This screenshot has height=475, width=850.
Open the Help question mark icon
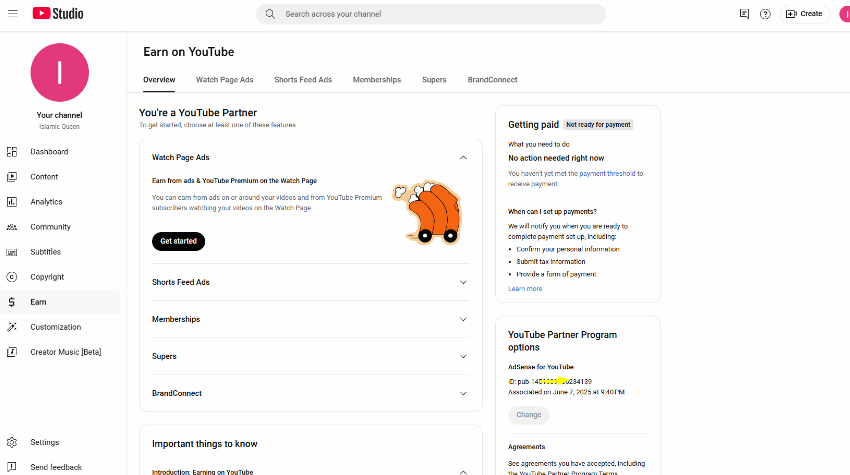pos(765,14)
